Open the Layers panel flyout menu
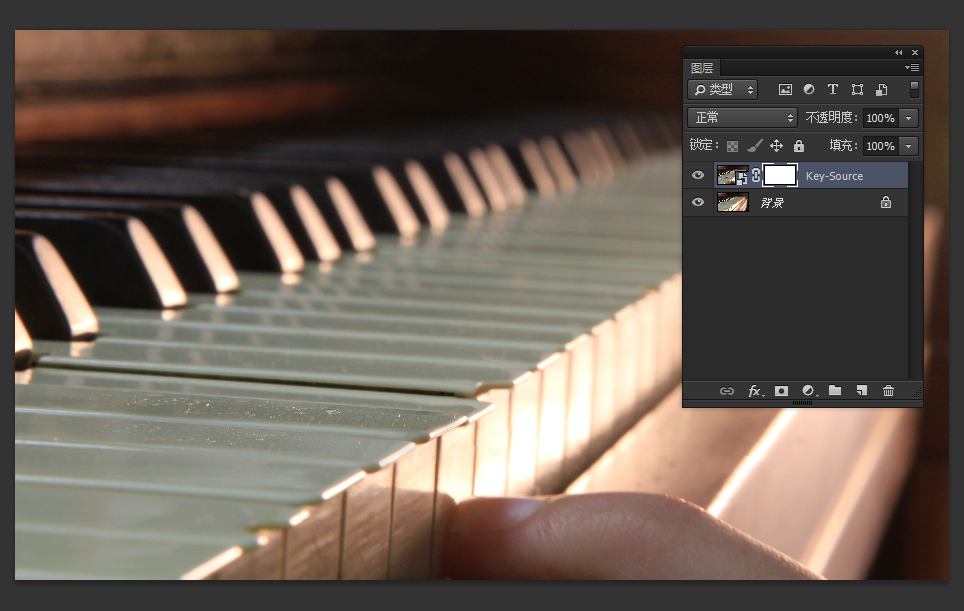 click(x=912, y=68)
